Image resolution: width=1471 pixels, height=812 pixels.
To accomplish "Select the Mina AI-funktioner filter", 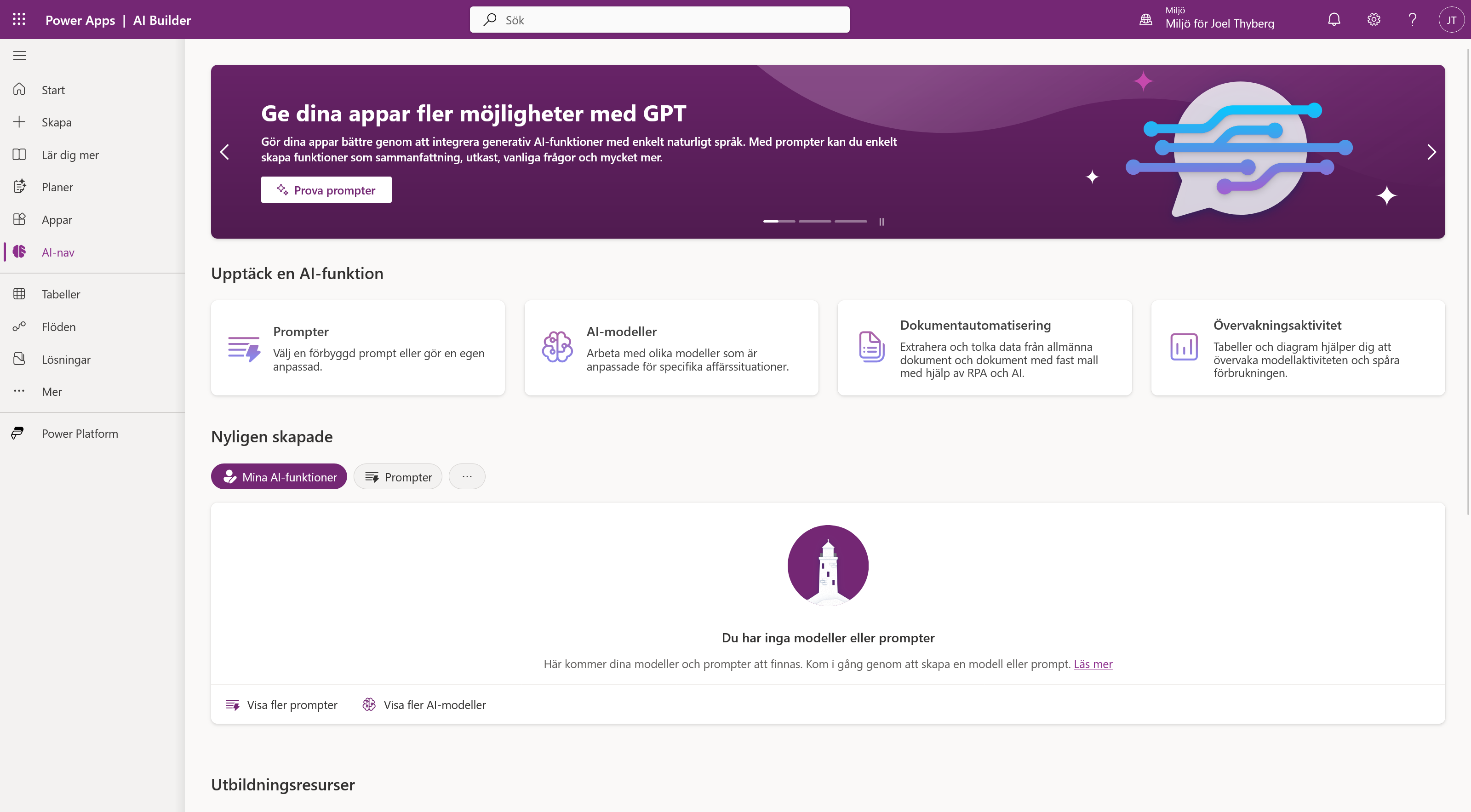I will point(279,476).
